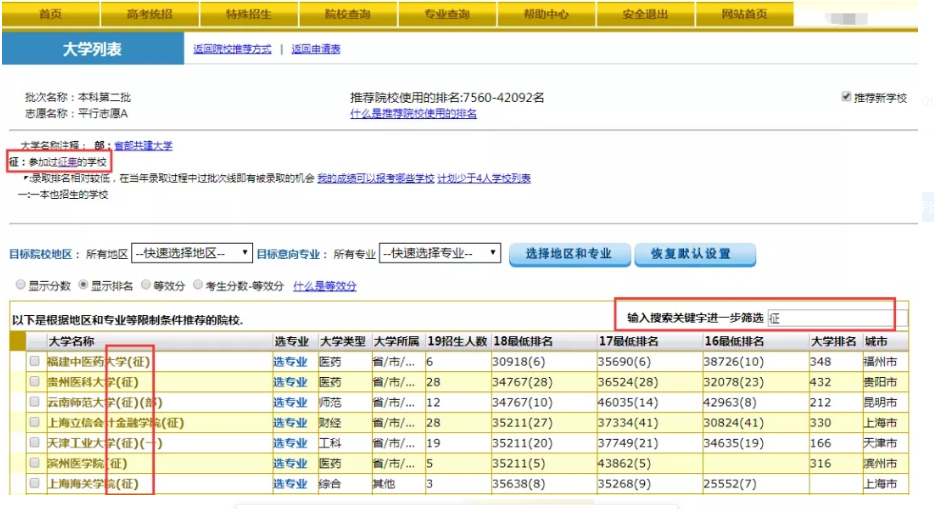This screenshot has width=934, height=509.
Task: Sort by 城市 column header
Action: (876, 341)
